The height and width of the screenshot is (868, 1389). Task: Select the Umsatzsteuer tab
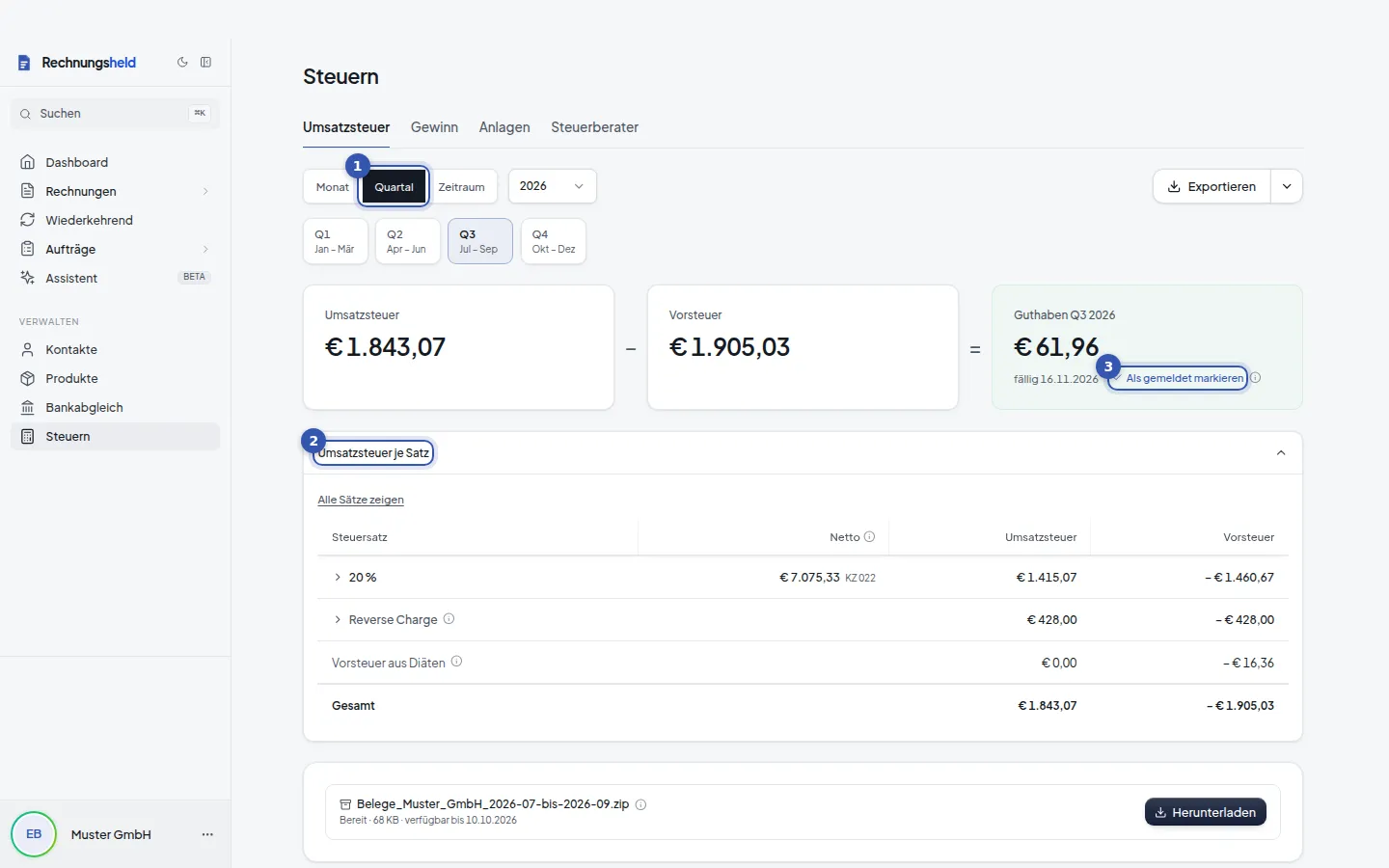[346, 127]
